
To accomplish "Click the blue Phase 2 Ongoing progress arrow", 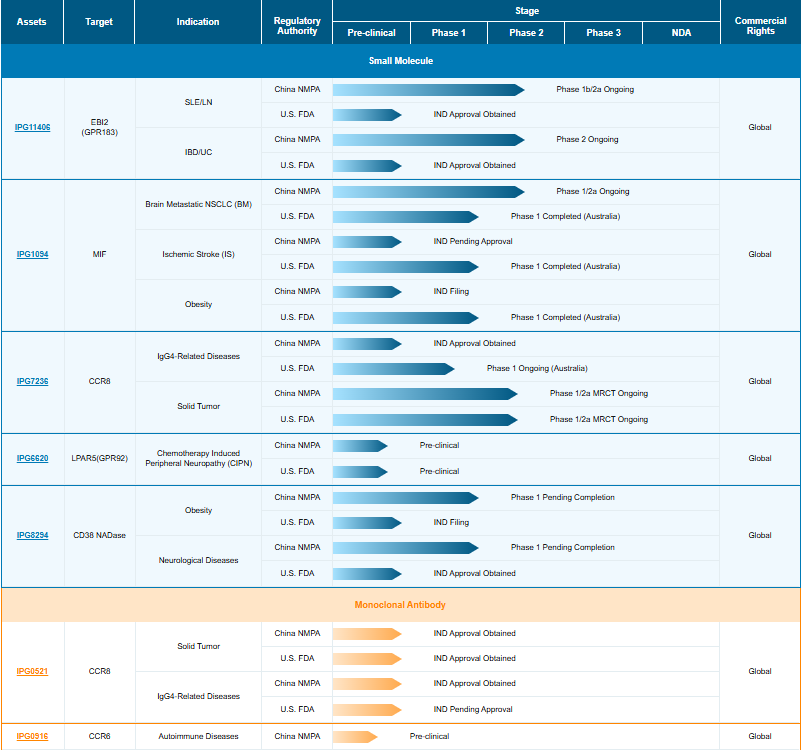I will pos(428,140).
